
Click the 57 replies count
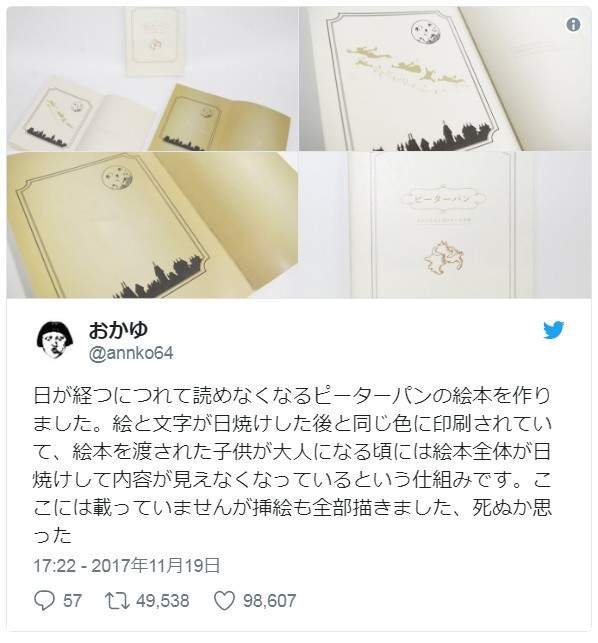point(73,601)
